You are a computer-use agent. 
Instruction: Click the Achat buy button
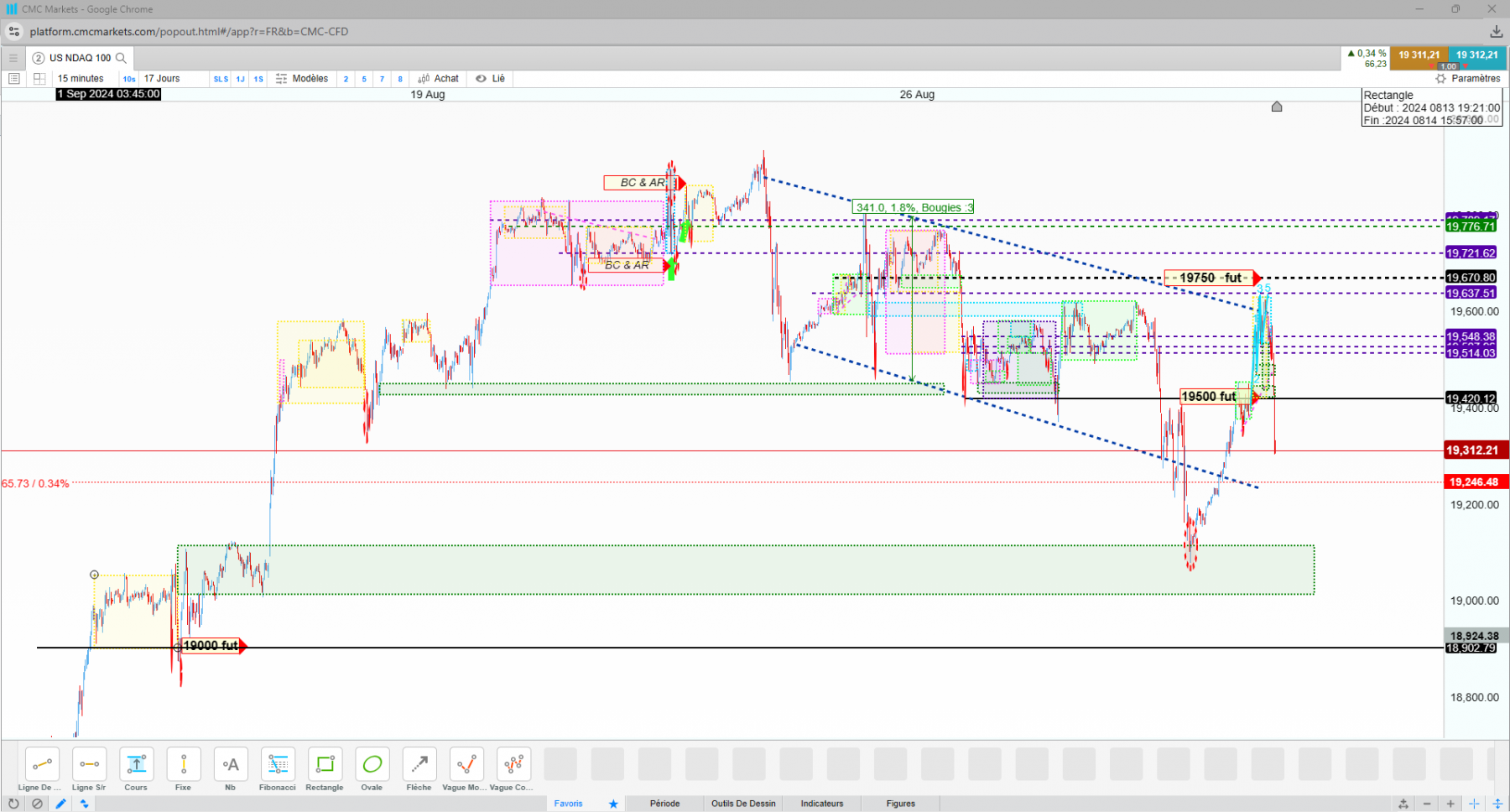(439, 79)
